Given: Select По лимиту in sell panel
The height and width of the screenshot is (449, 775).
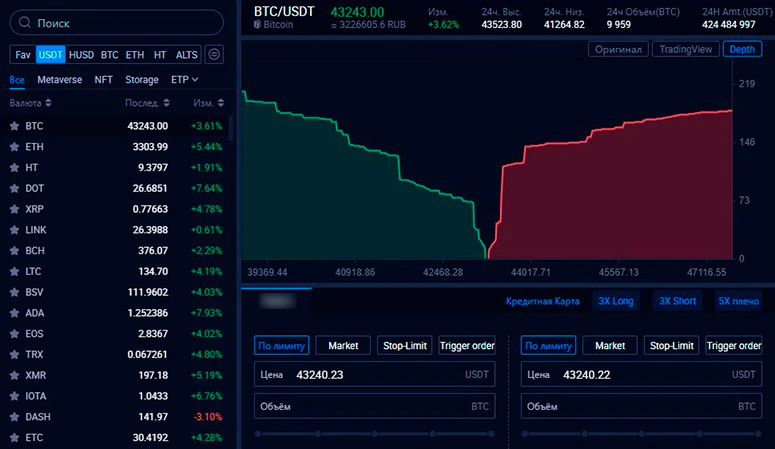Looking at the screenshot, I should coord(549,346).
